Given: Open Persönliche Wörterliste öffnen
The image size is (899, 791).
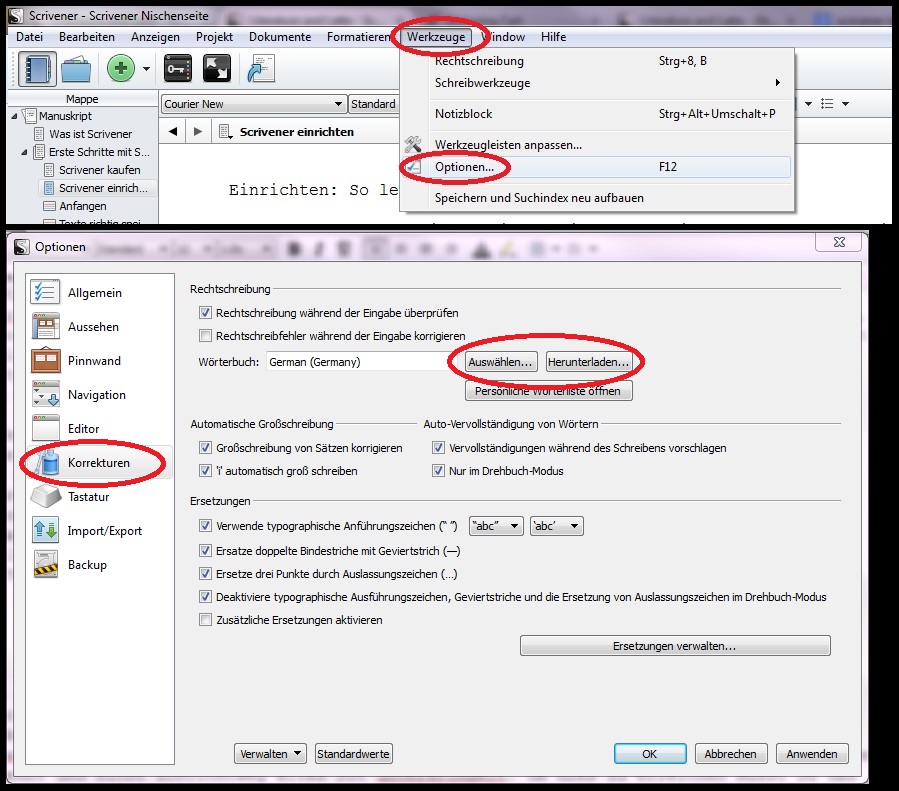Looking at the screenshot, I should (x=546, y=390).
